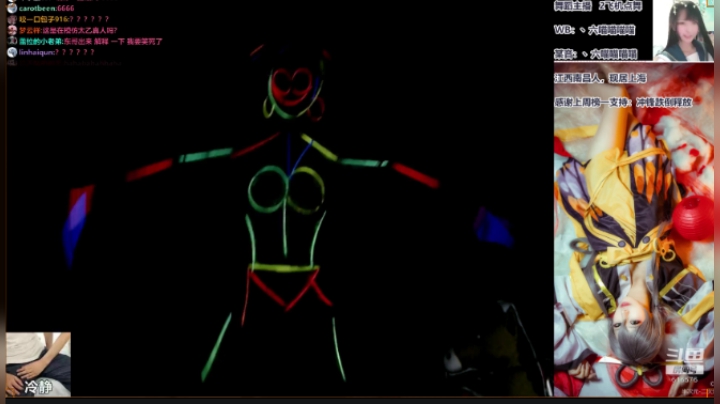The height and width of the screenshot is (404, 720).
Task: Click the avatar beside 梦云祥's message
Action: (x=12, y=30)
